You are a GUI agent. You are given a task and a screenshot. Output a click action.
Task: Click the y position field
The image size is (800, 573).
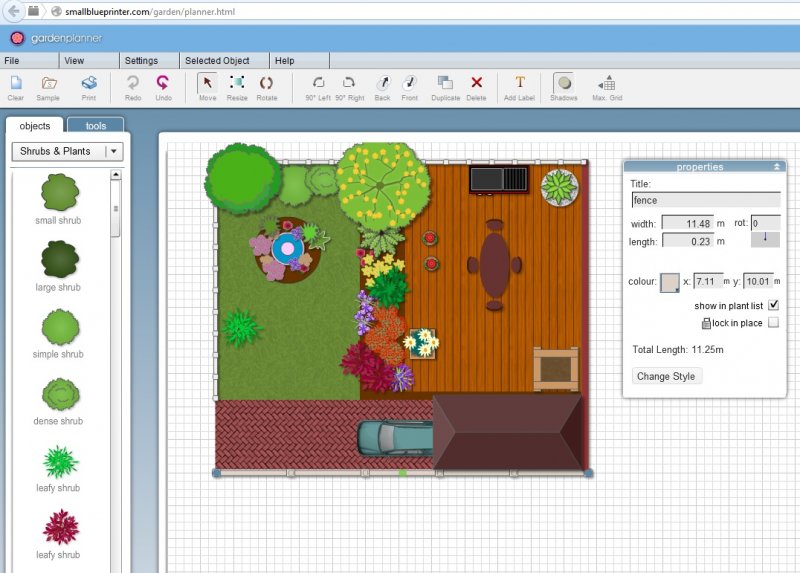[x=758, y=281]
